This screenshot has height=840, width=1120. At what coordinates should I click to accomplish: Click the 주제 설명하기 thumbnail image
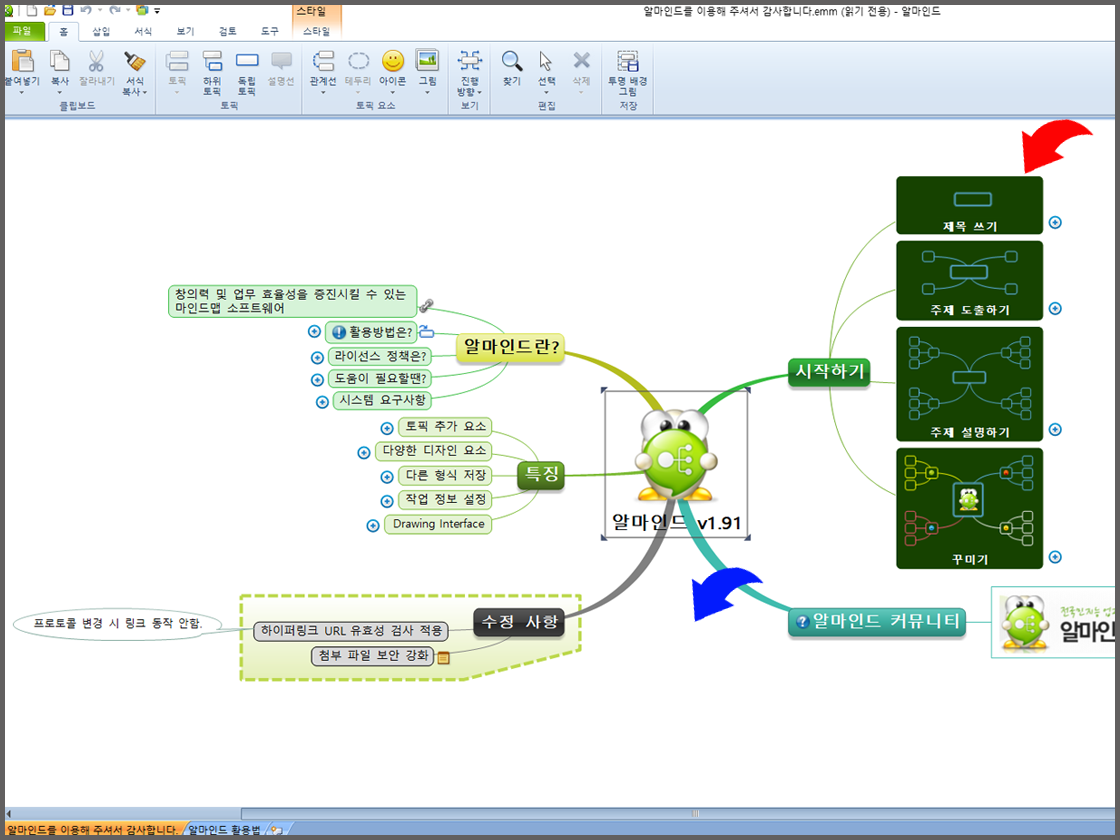pos(969,384)
